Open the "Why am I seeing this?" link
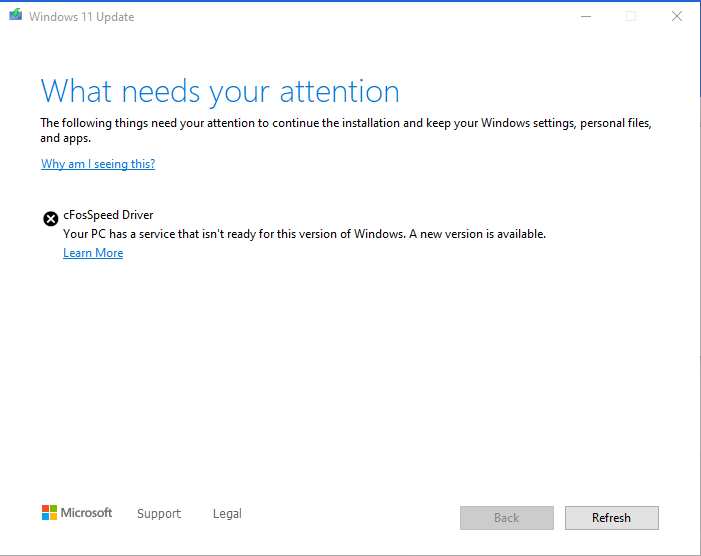The image size is (701, 556). click(x=98, y=164)
